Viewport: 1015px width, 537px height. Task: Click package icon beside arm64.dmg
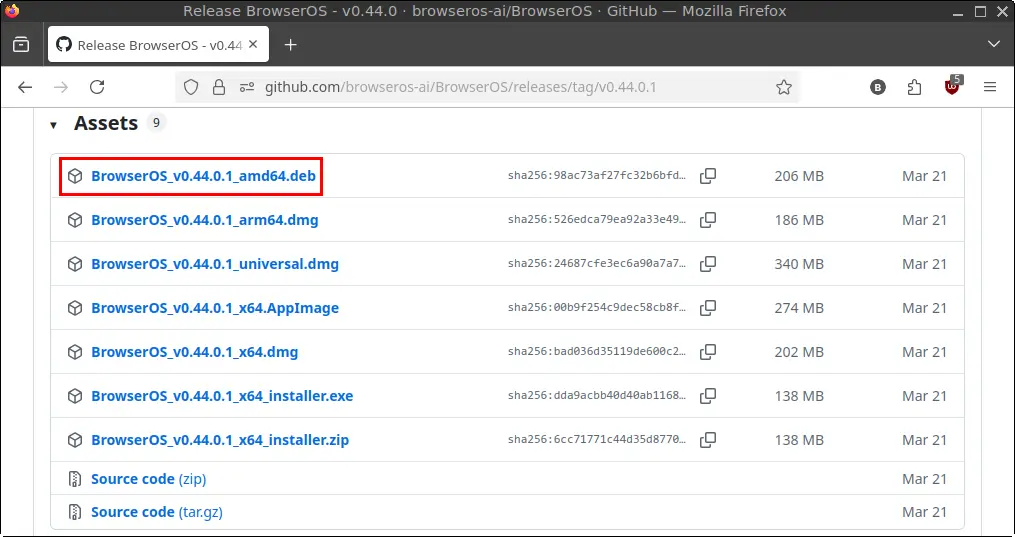click(75, 220)
